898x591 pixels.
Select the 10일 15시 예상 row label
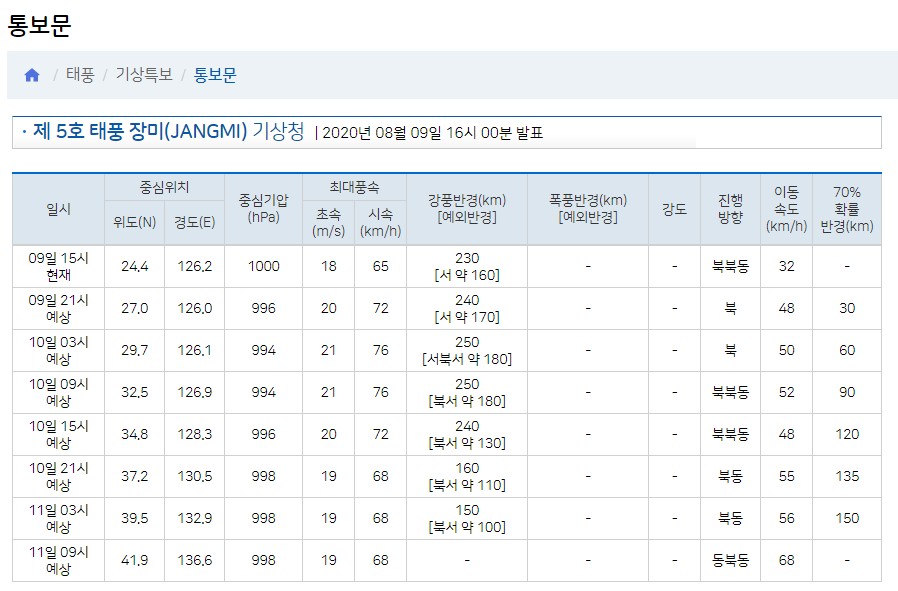coord(58,434)
